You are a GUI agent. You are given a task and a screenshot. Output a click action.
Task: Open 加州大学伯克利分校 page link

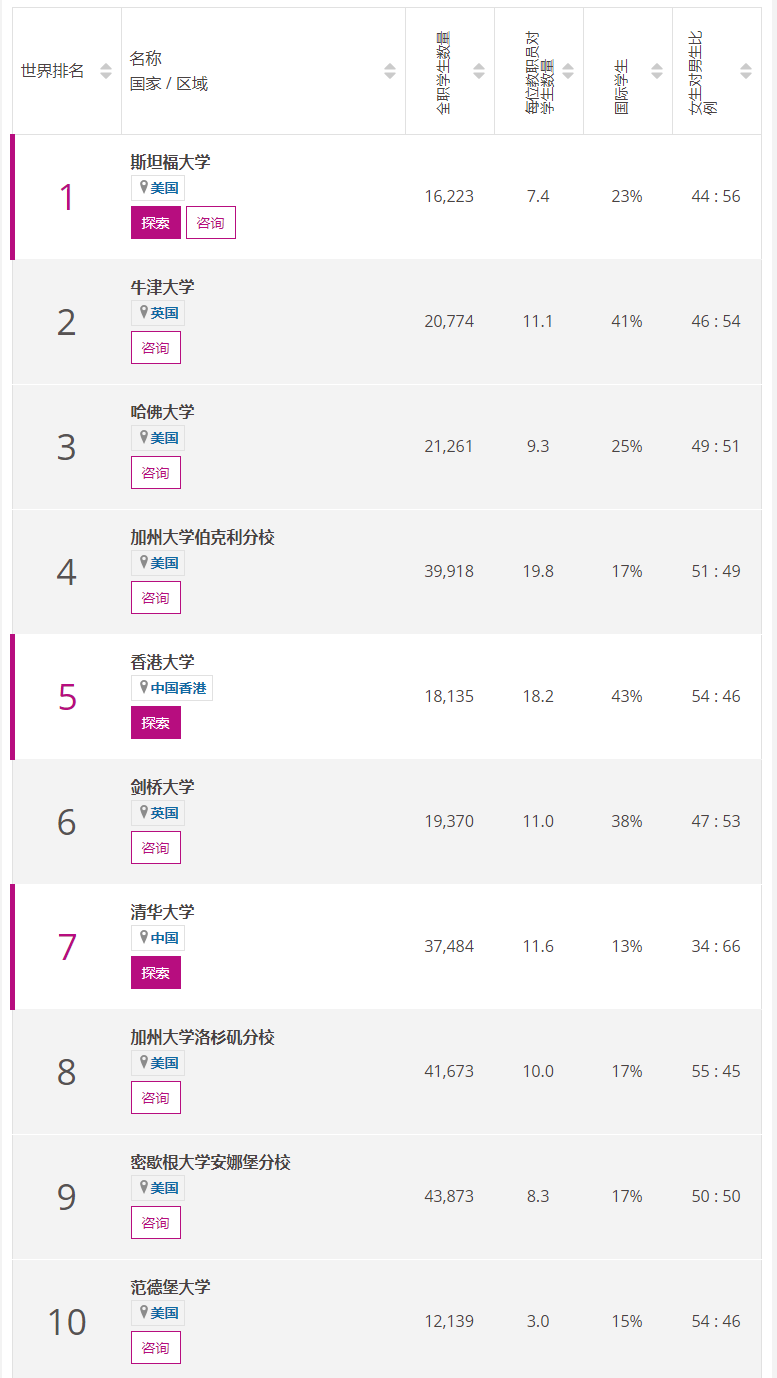202,537
